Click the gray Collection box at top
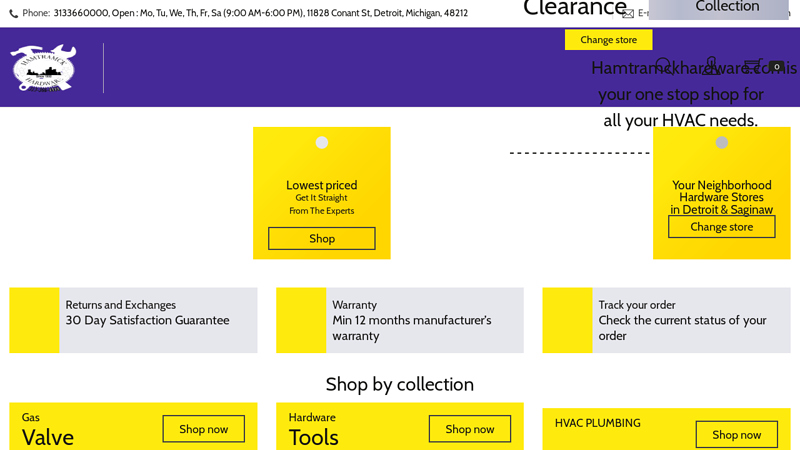 click(x=719, y=9)
